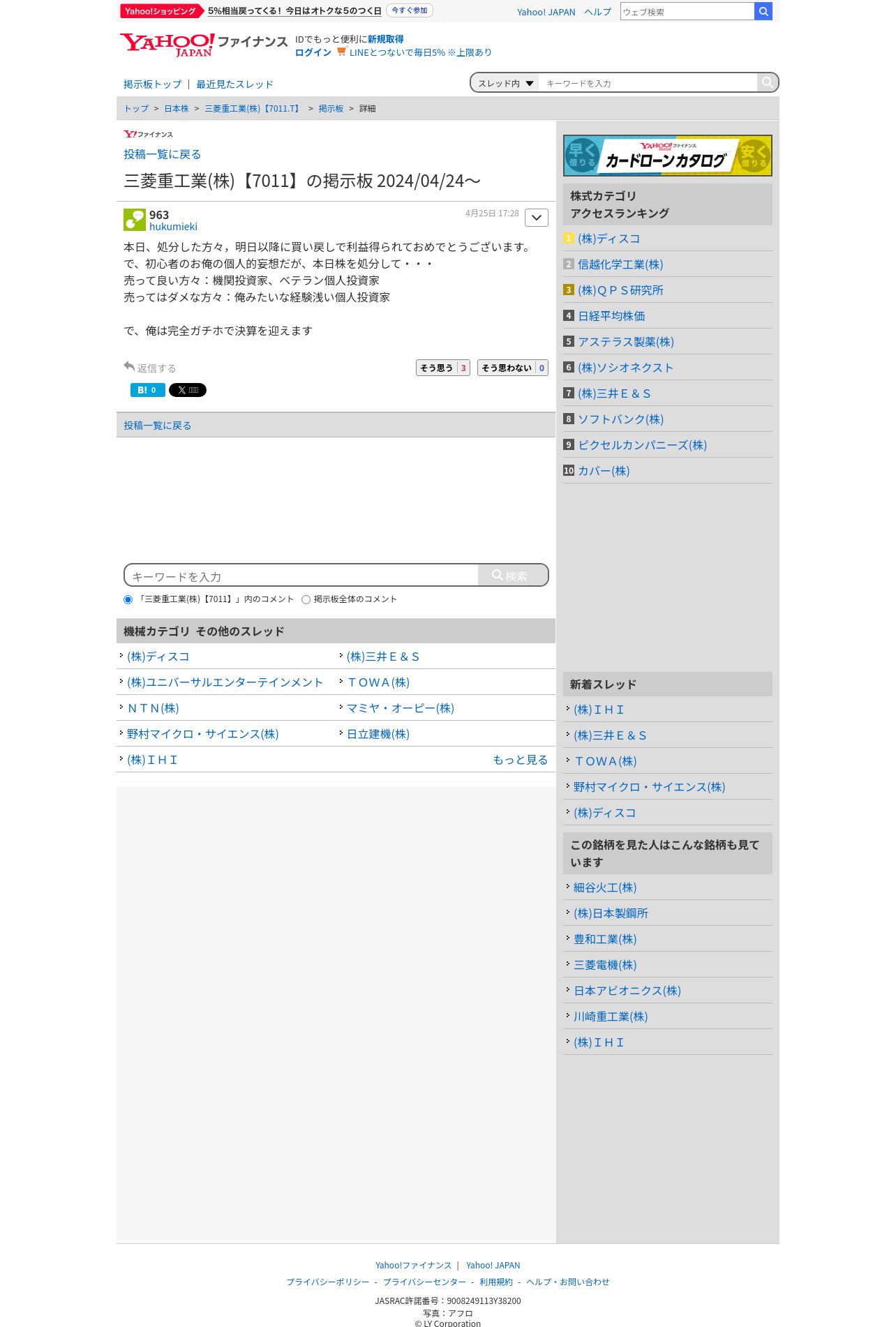Open LINEとつないで毎日5% promo link
This screenshot has width=896, height=1327.
(x=420, y=52)
